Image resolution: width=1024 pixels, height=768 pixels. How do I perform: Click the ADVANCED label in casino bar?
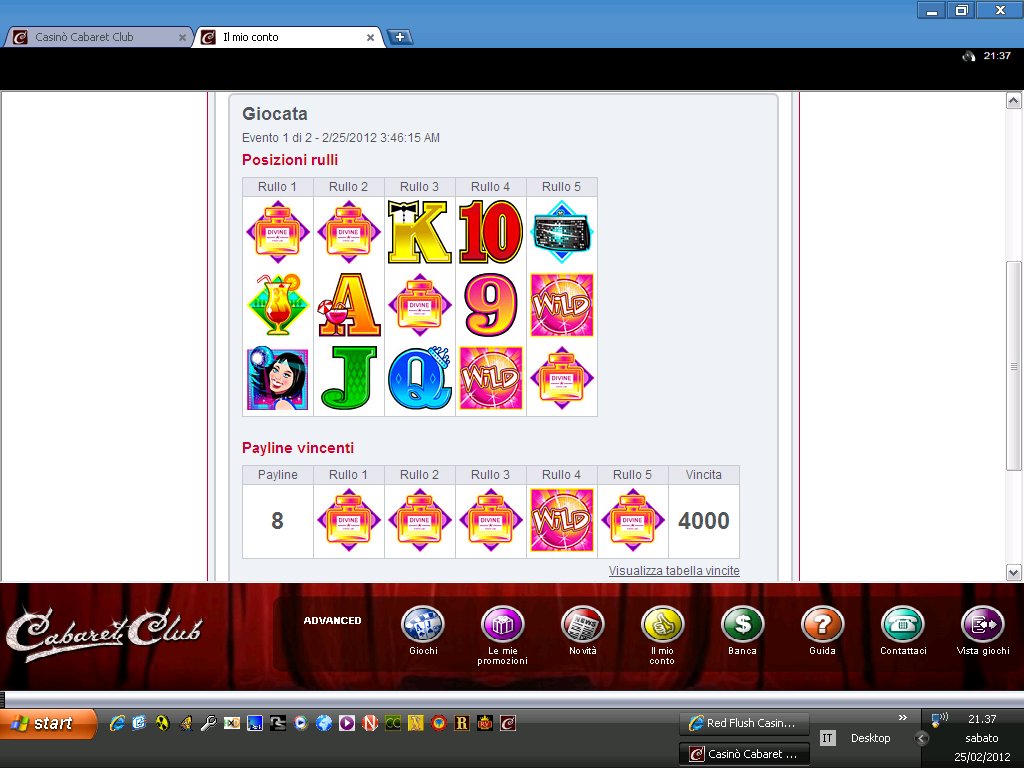coord(332,620)
